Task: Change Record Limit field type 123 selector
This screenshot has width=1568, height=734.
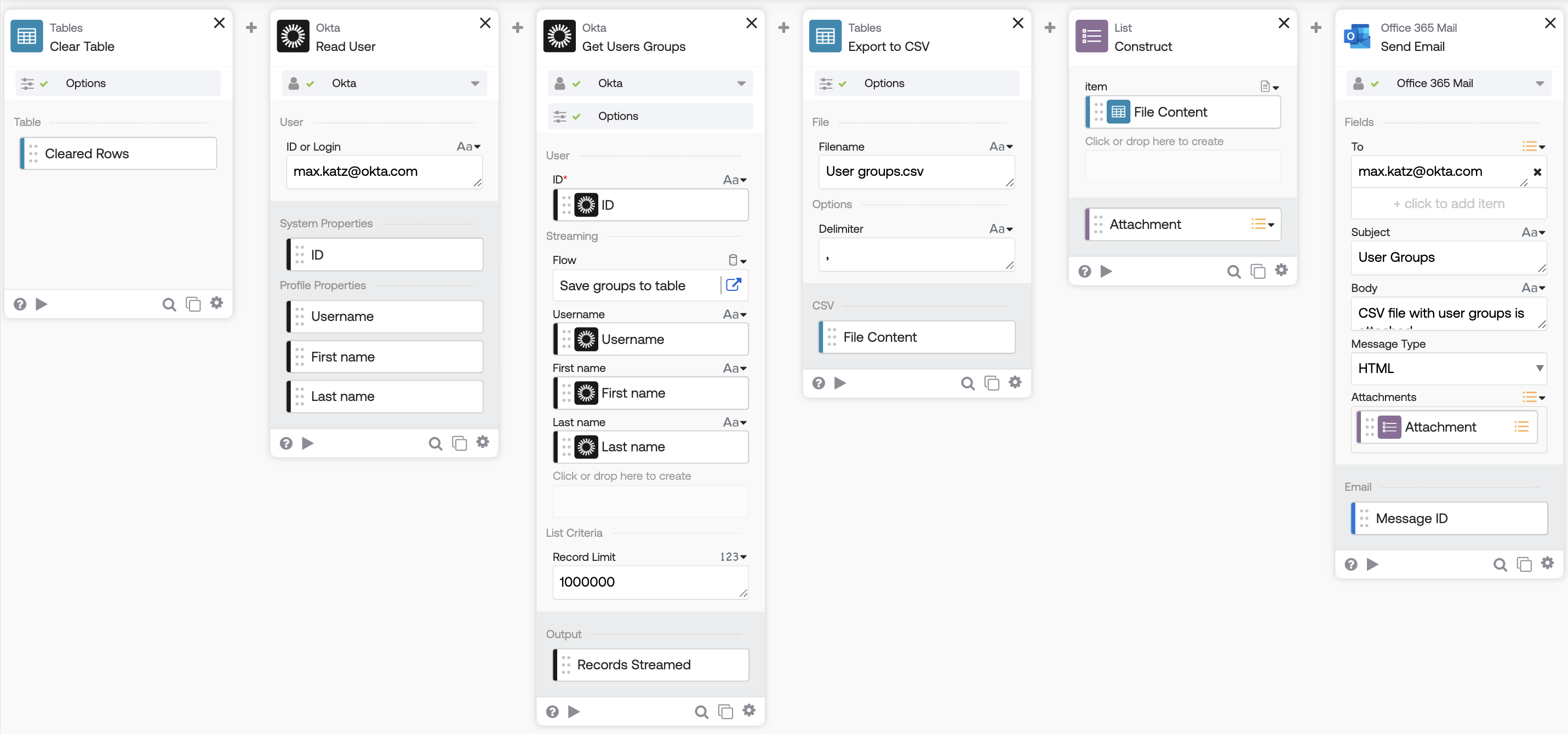Action: (x=733, y=557)
